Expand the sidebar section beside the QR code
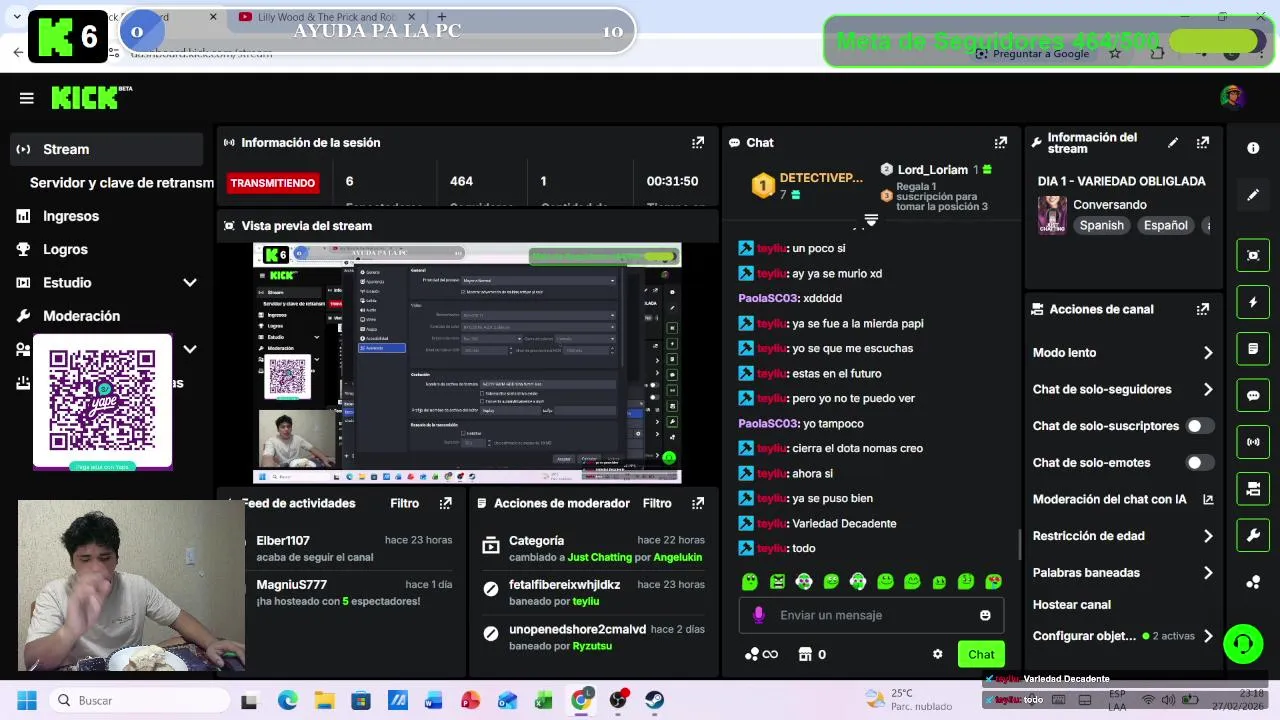 point(190,349)
